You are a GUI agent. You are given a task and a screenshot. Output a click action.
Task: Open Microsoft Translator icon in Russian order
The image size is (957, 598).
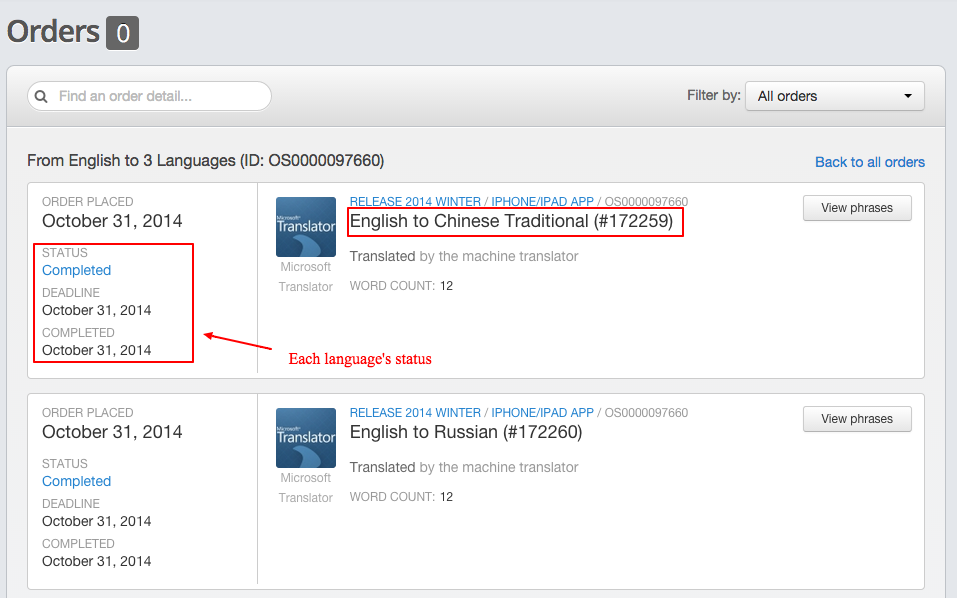306,438
